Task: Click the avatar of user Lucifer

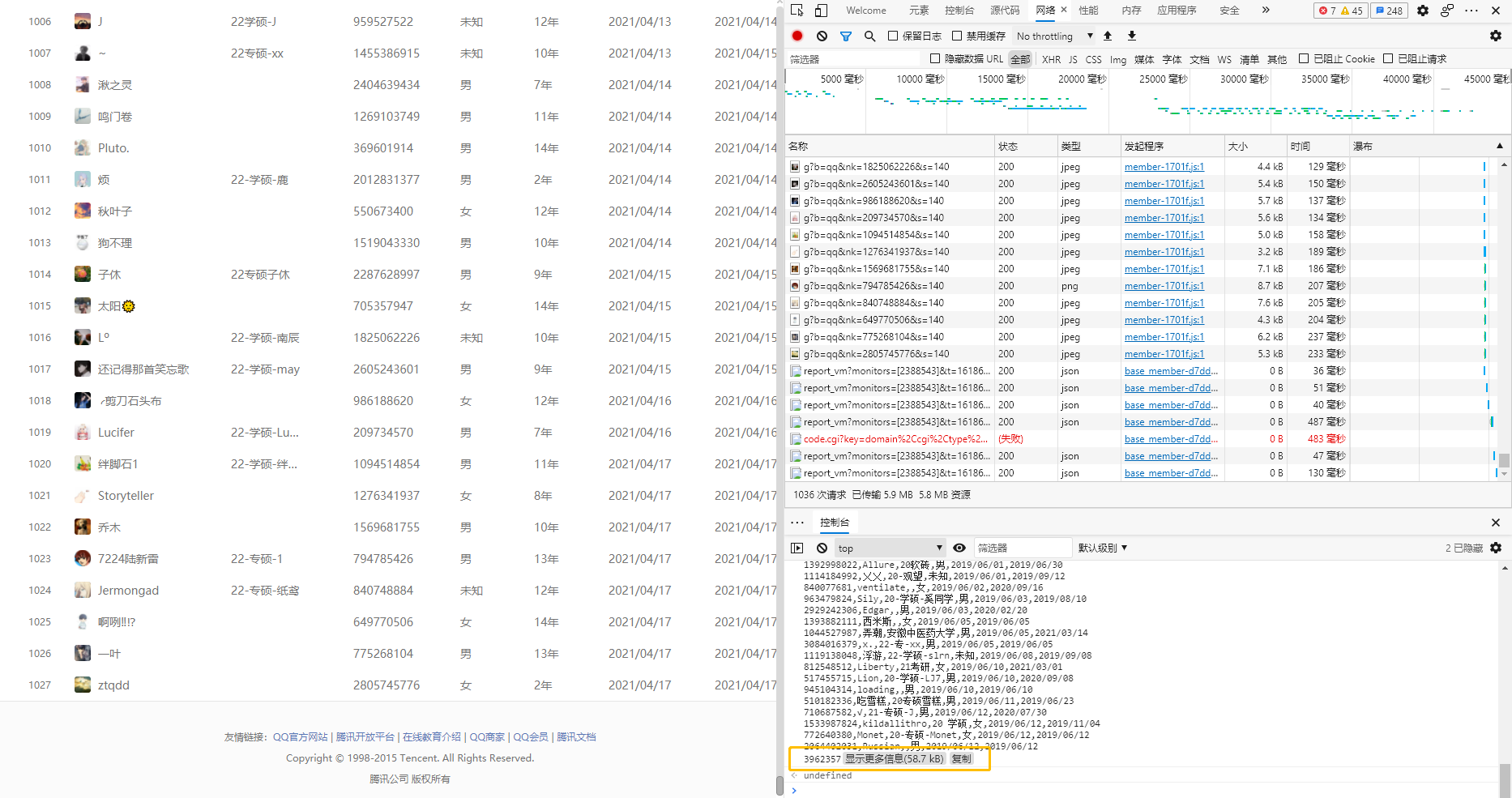Action: click(x=83, y=432)
